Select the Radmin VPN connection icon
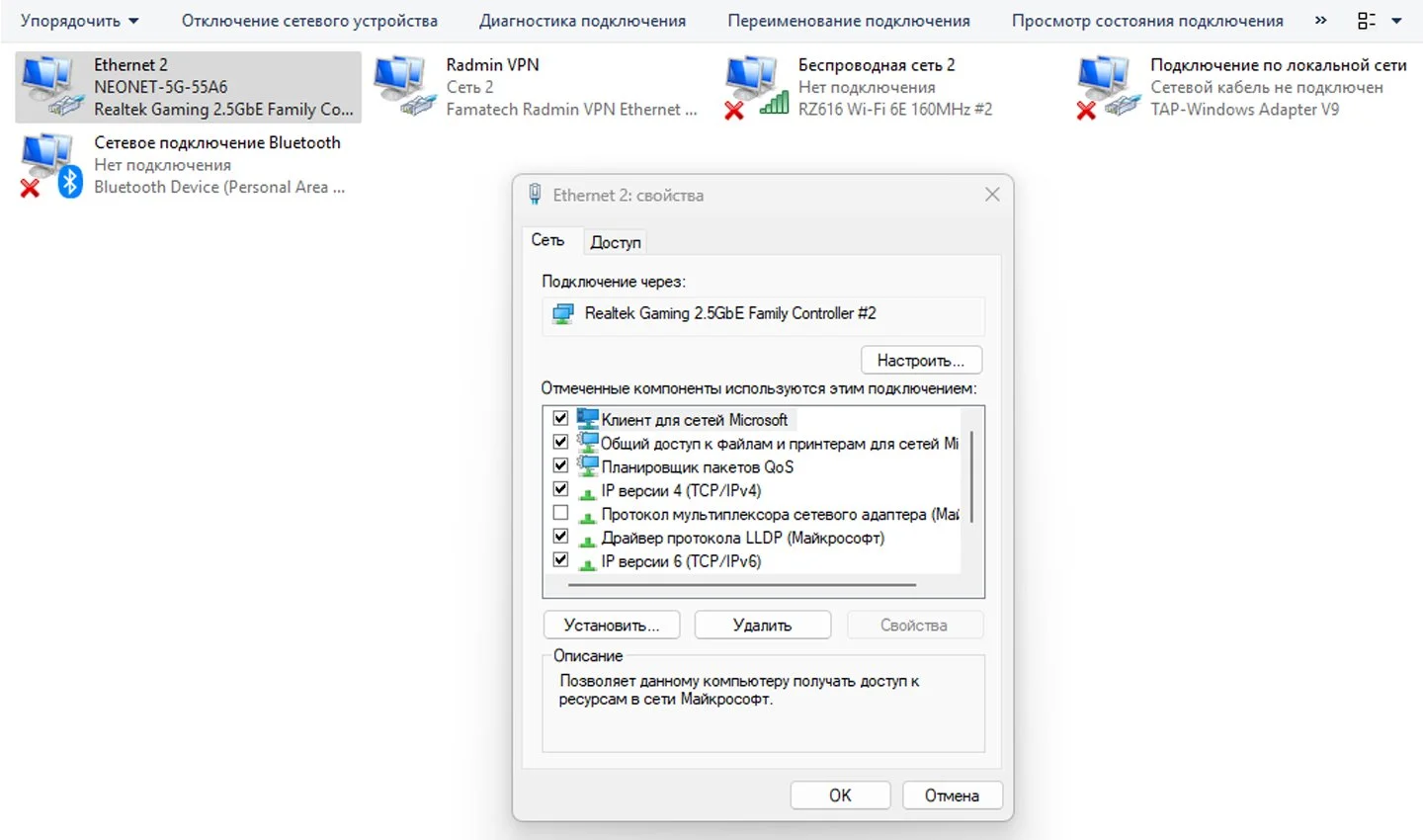The image size is (1423, 840). (404, 87)
